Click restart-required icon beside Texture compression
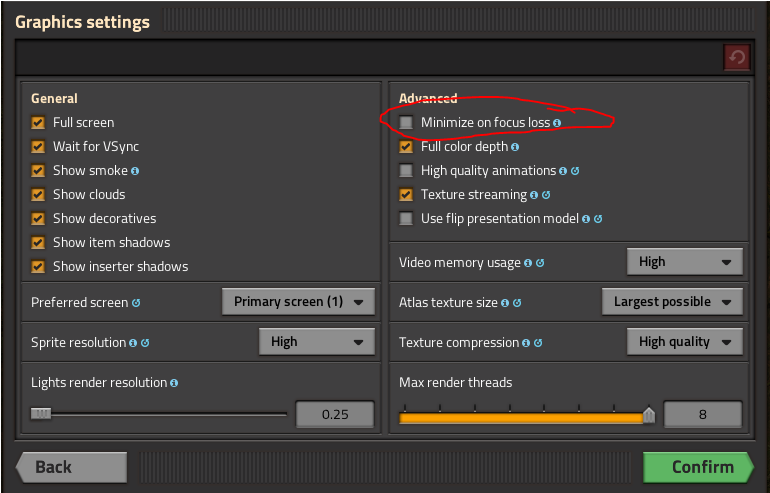The image size is (770, 493). point(538,343)
